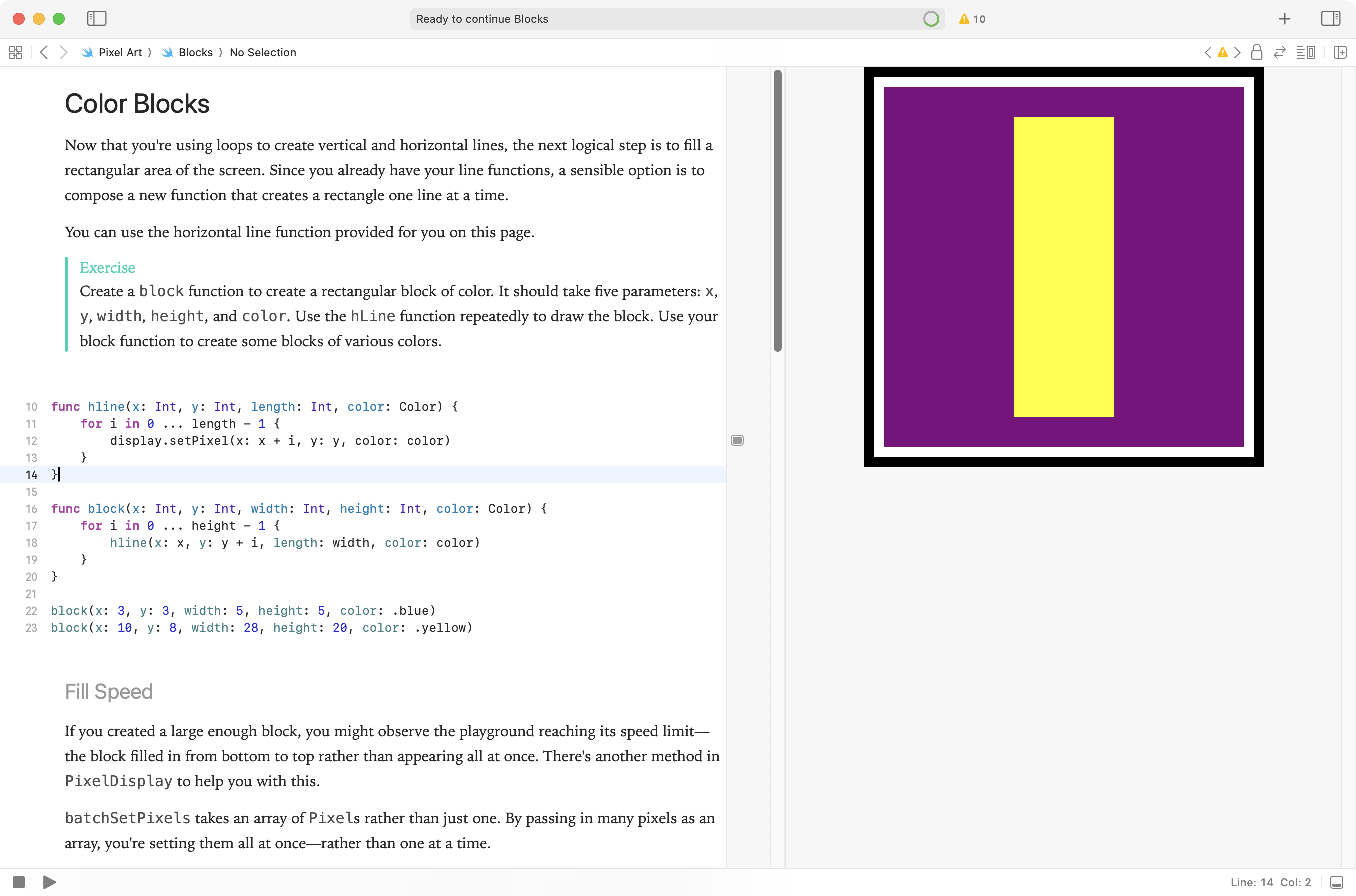Image resolution: width=1356 pixels, height=896 pixels.
Task: Jump to next issue arrow
Action: click(1237, 52)
